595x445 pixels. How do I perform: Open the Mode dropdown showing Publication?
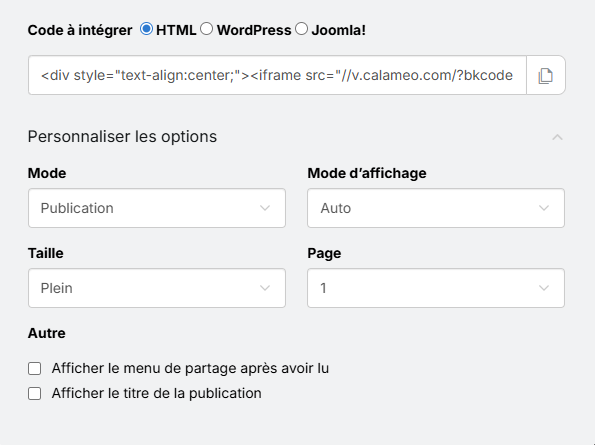(157, 208)
